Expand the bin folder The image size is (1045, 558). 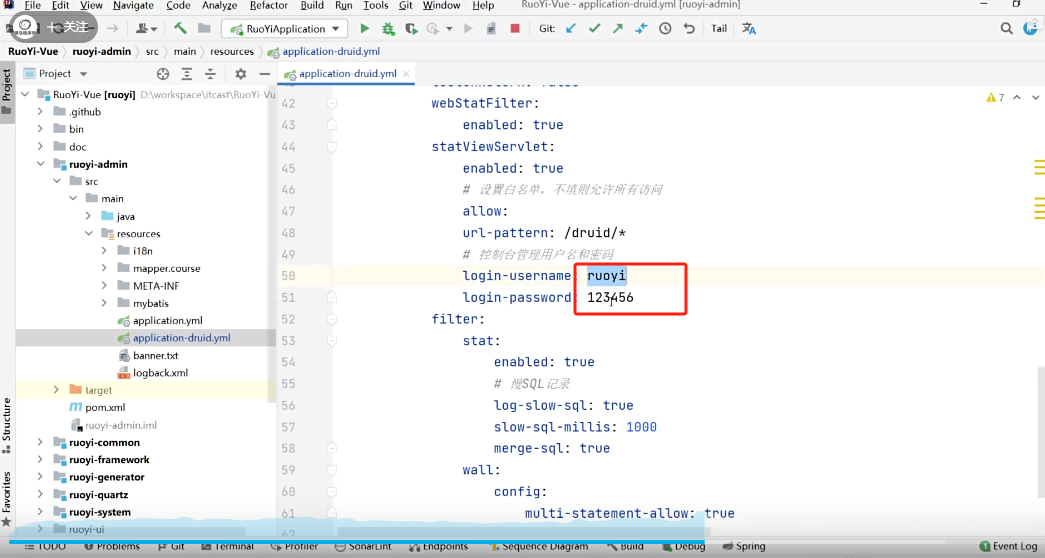click(x=40, y=129)
